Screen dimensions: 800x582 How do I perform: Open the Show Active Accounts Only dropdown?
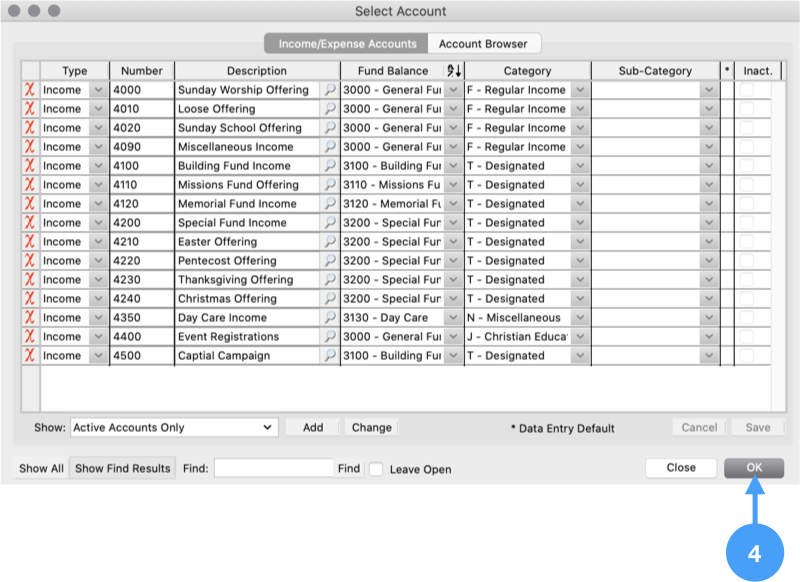[x=172, y=427]
